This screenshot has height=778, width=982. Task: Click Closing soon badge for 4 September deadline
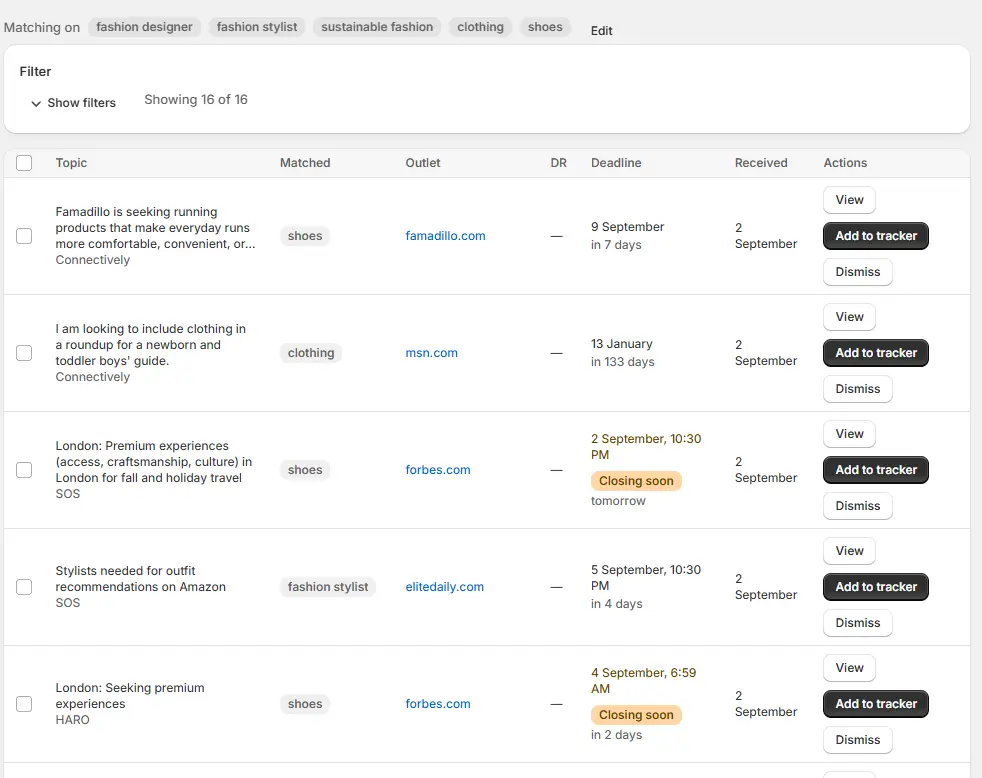636,715
